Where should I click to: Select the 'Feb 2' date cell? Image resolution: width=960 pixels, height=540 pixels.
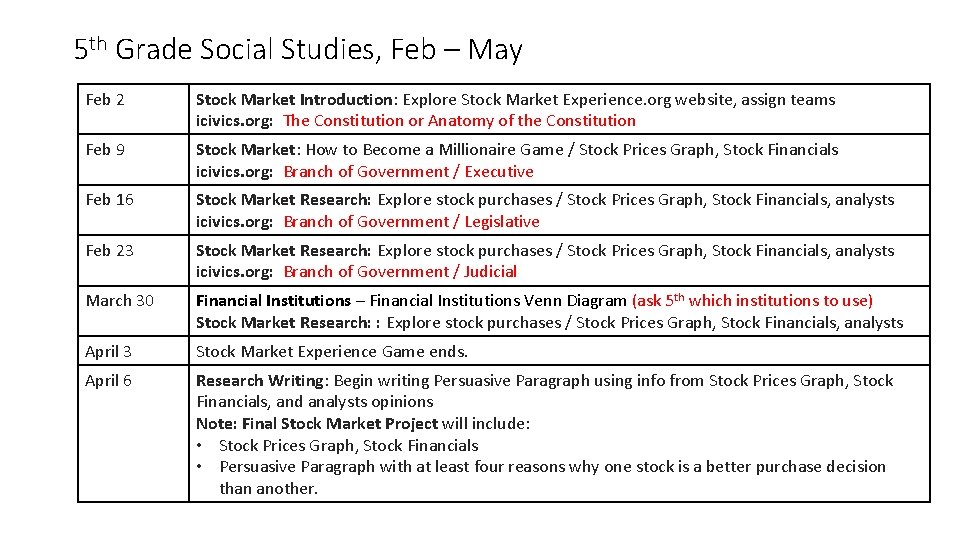[133, 109]
